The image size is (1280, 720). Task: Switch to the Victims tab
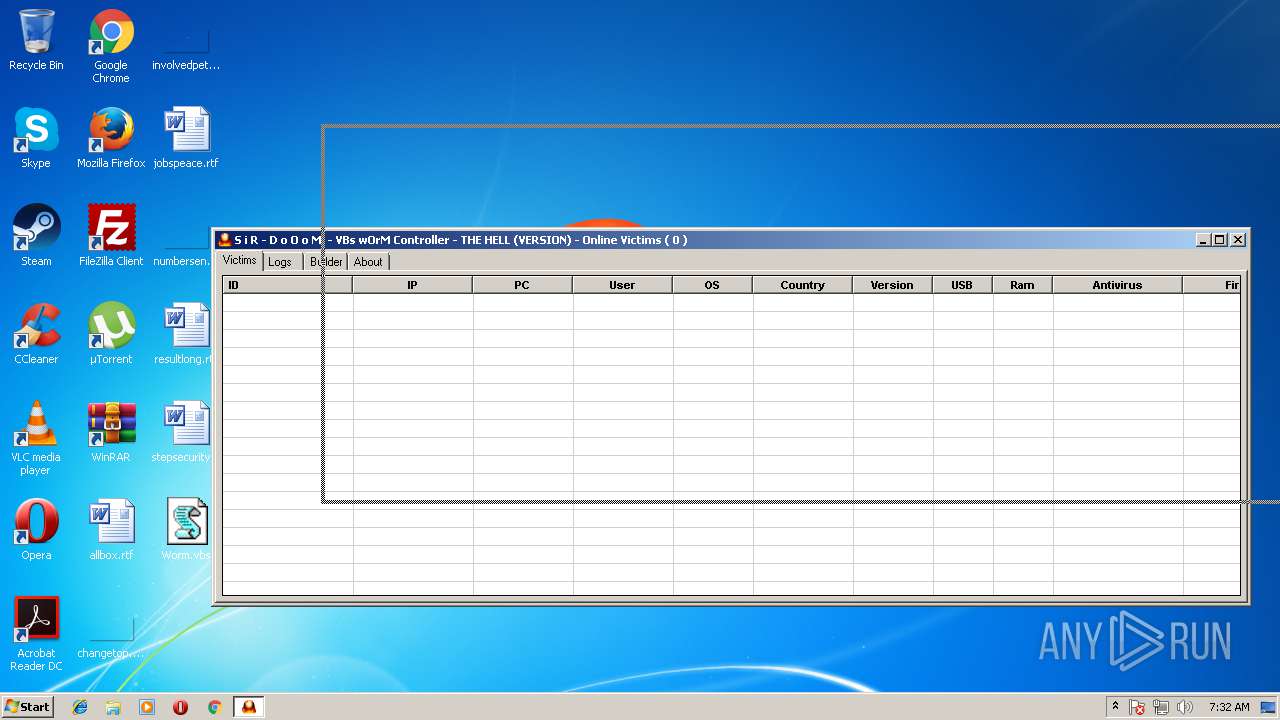239,260
